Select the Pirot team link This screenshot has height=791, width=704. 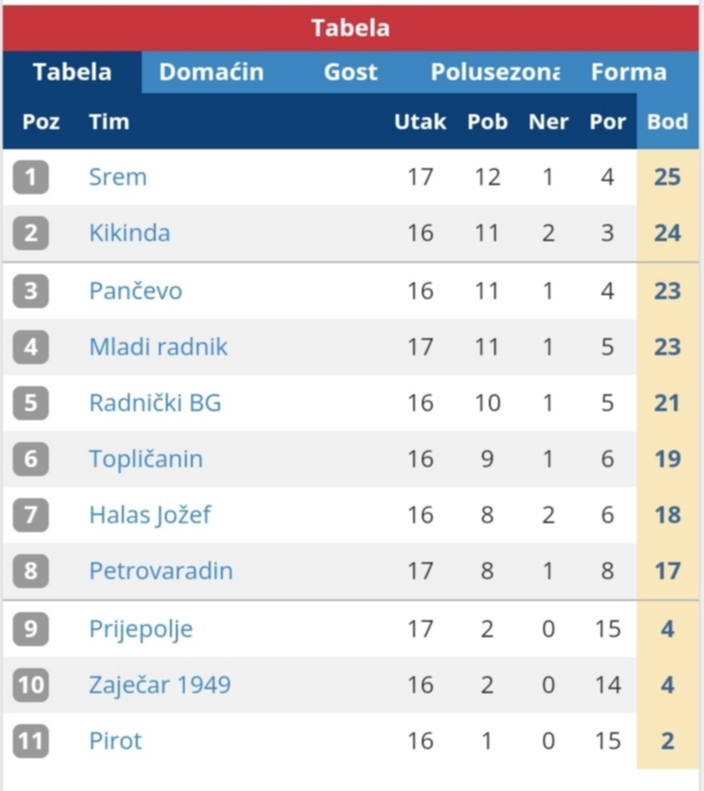pos(116,741)
